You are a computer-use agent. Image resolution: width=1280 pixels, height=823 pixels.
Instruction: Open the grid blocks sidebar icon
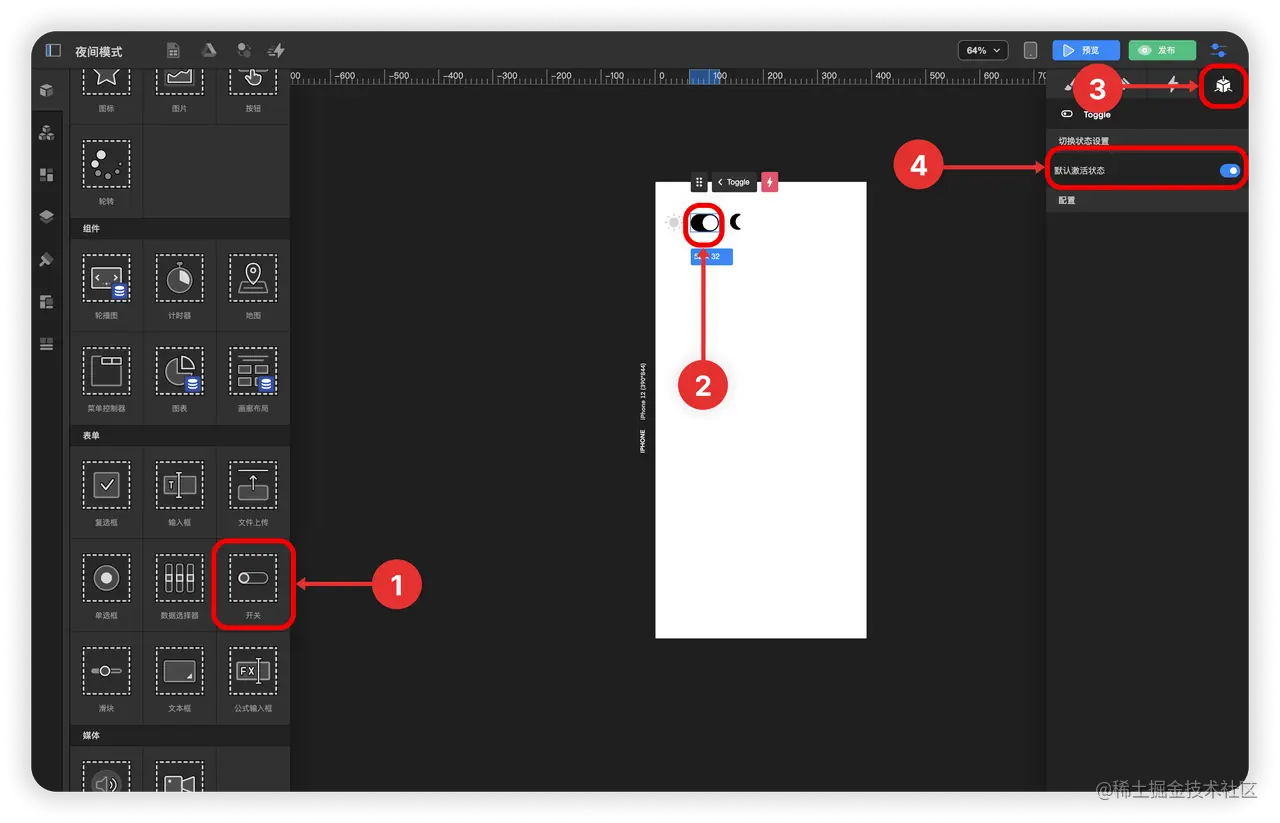46,175
